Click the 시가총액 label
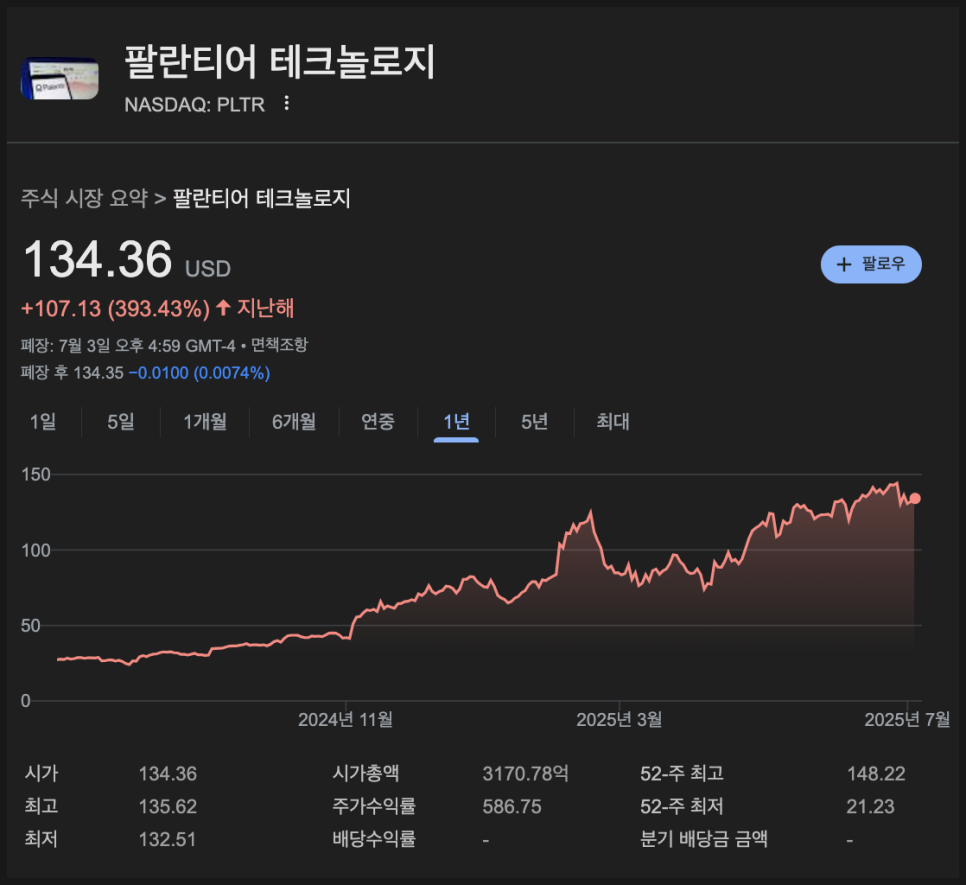966x885 pixels. [366, 774]
